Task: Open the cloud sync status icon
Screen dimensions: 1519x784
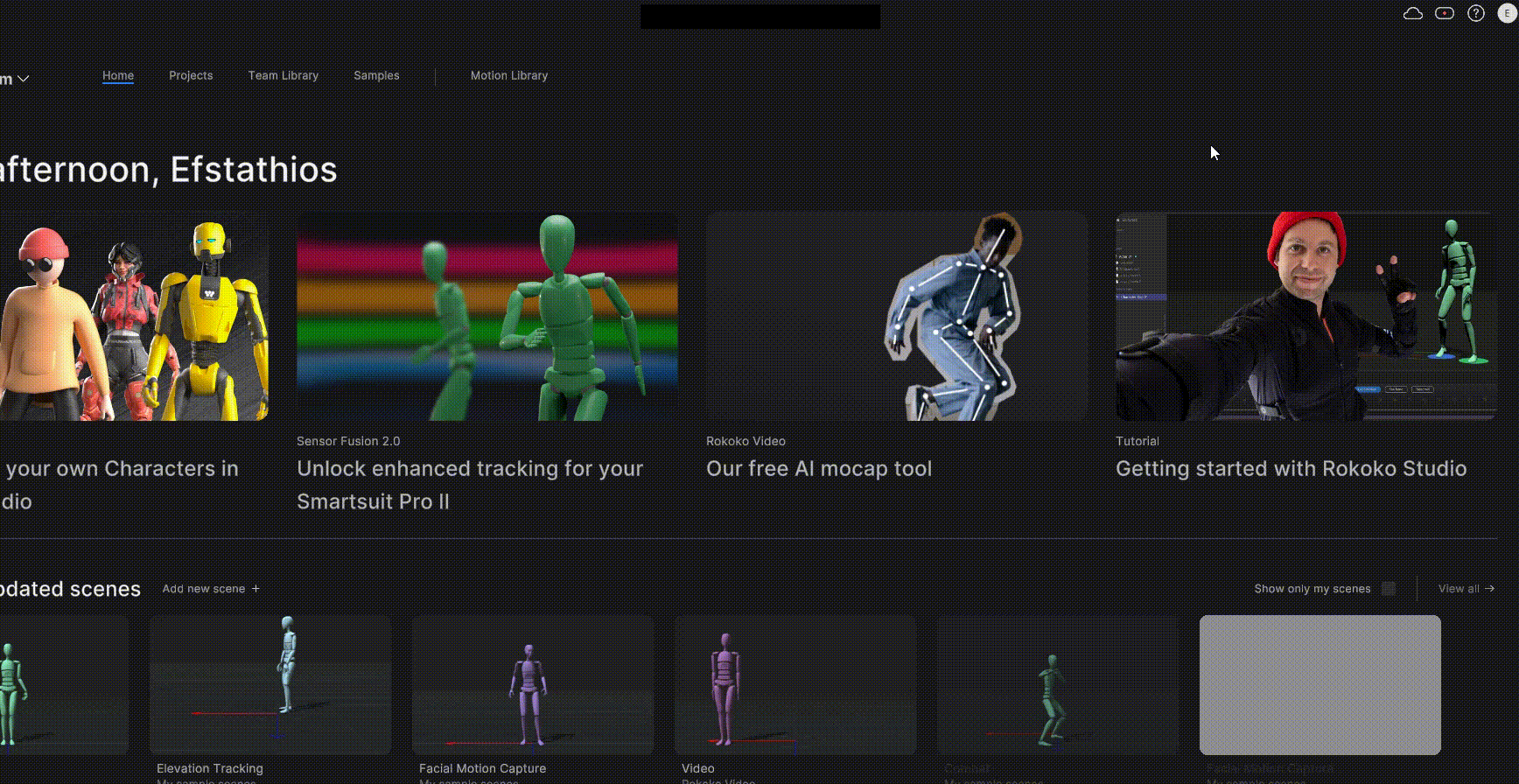Action: click(1412, 14)
